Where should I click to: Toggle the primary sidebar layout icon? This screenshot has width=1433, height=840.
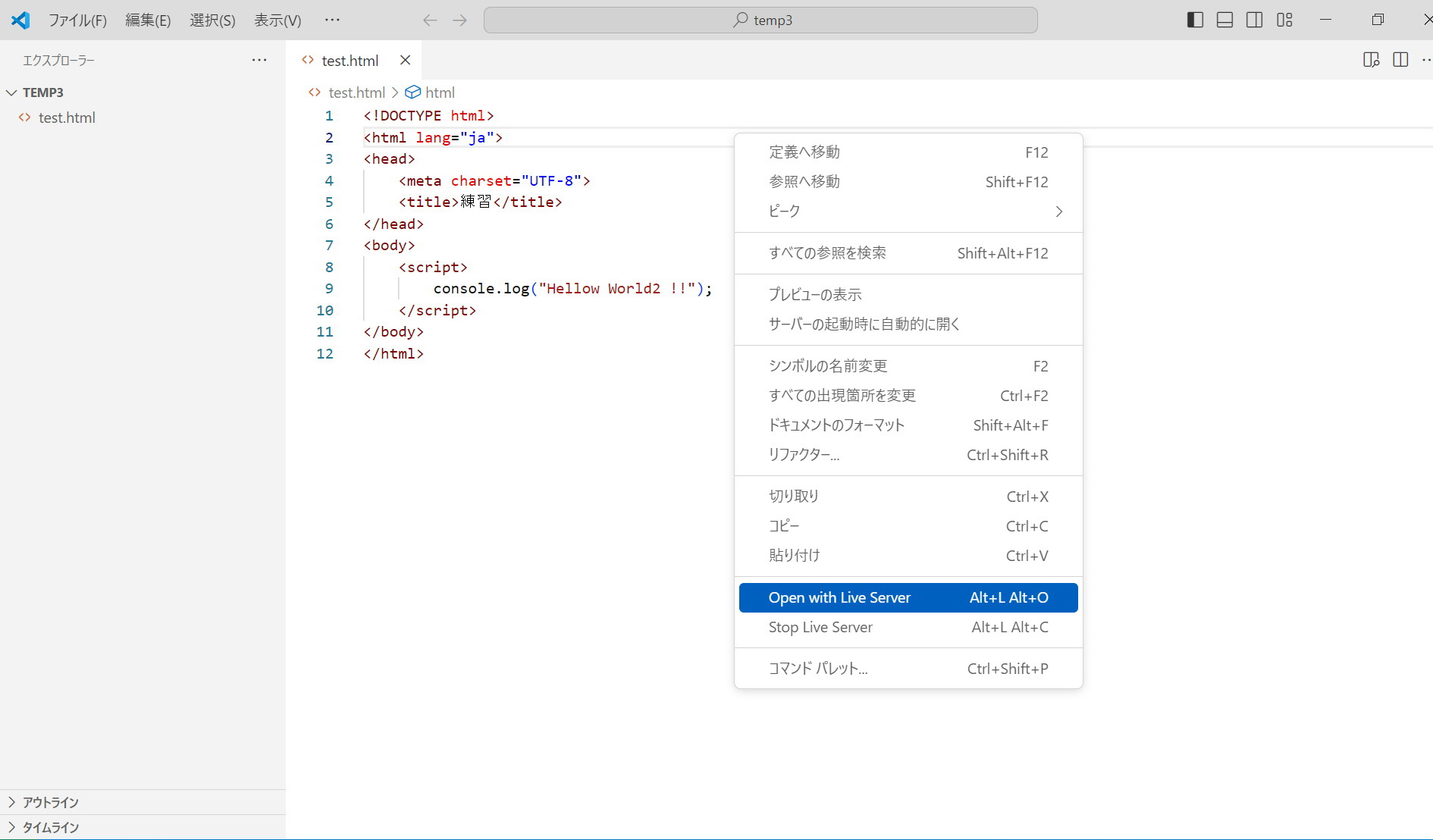[x=1195, y=20]
